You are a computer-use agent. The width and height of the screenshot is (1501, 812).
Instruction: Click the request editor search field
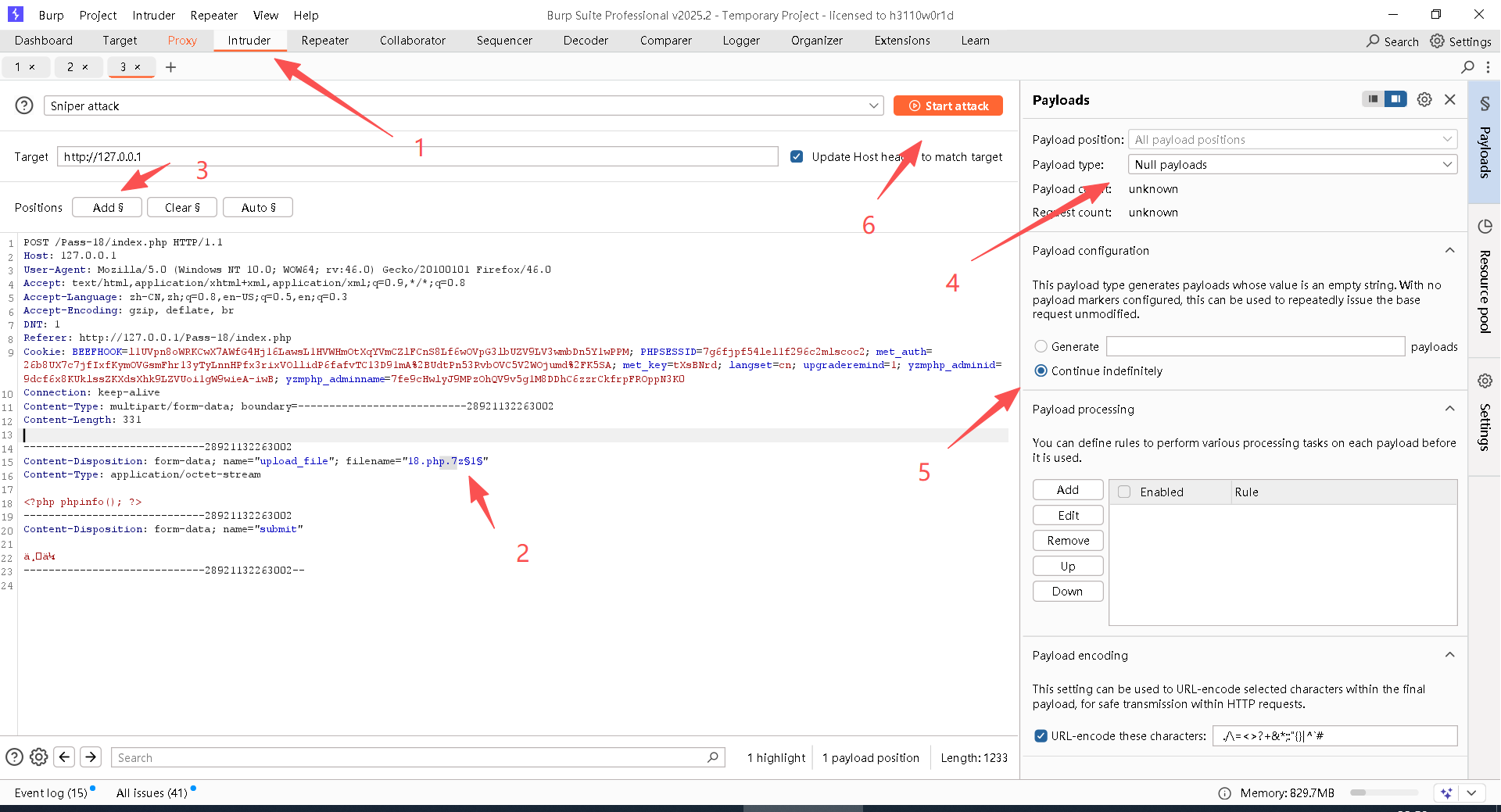coord(417,757)
